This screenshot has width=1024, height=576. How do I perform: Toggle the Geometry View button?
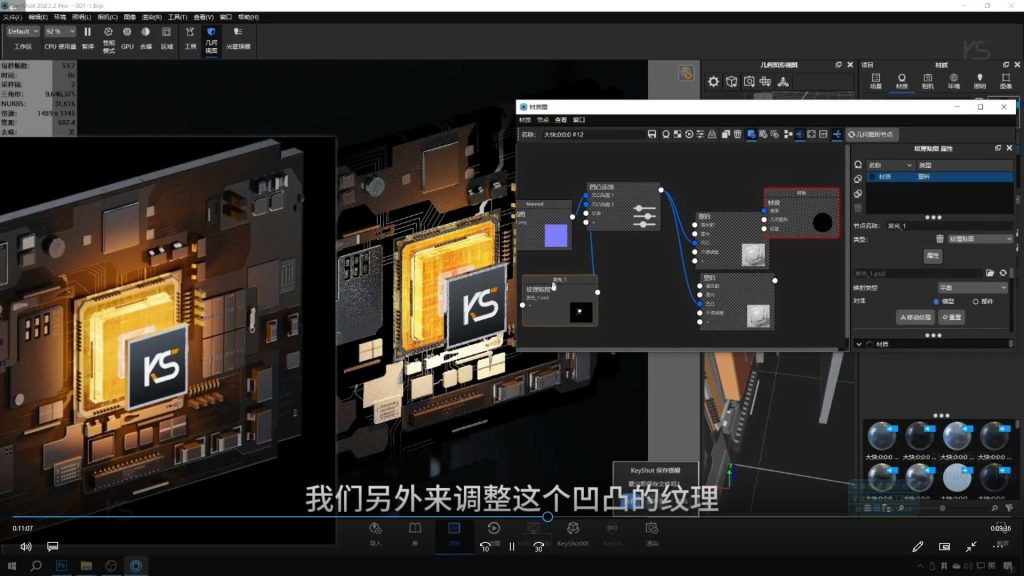coord(211,39)
